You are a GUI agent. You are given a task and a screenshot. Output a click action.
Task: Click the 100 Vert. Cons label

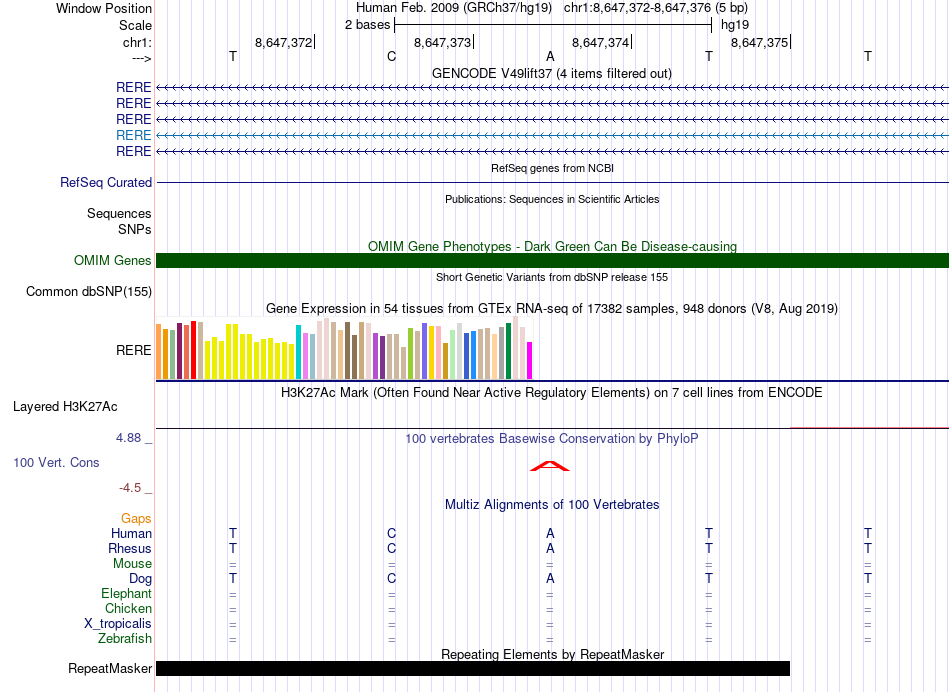[56, 463]
